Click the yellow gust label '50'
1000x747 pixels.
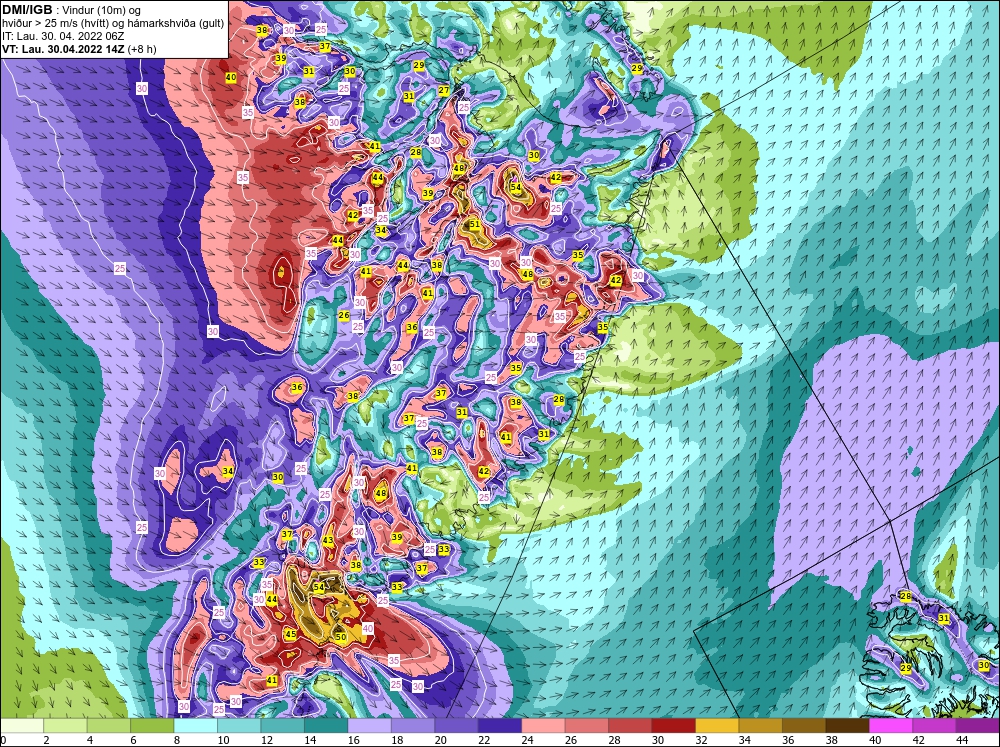(341, 637)
